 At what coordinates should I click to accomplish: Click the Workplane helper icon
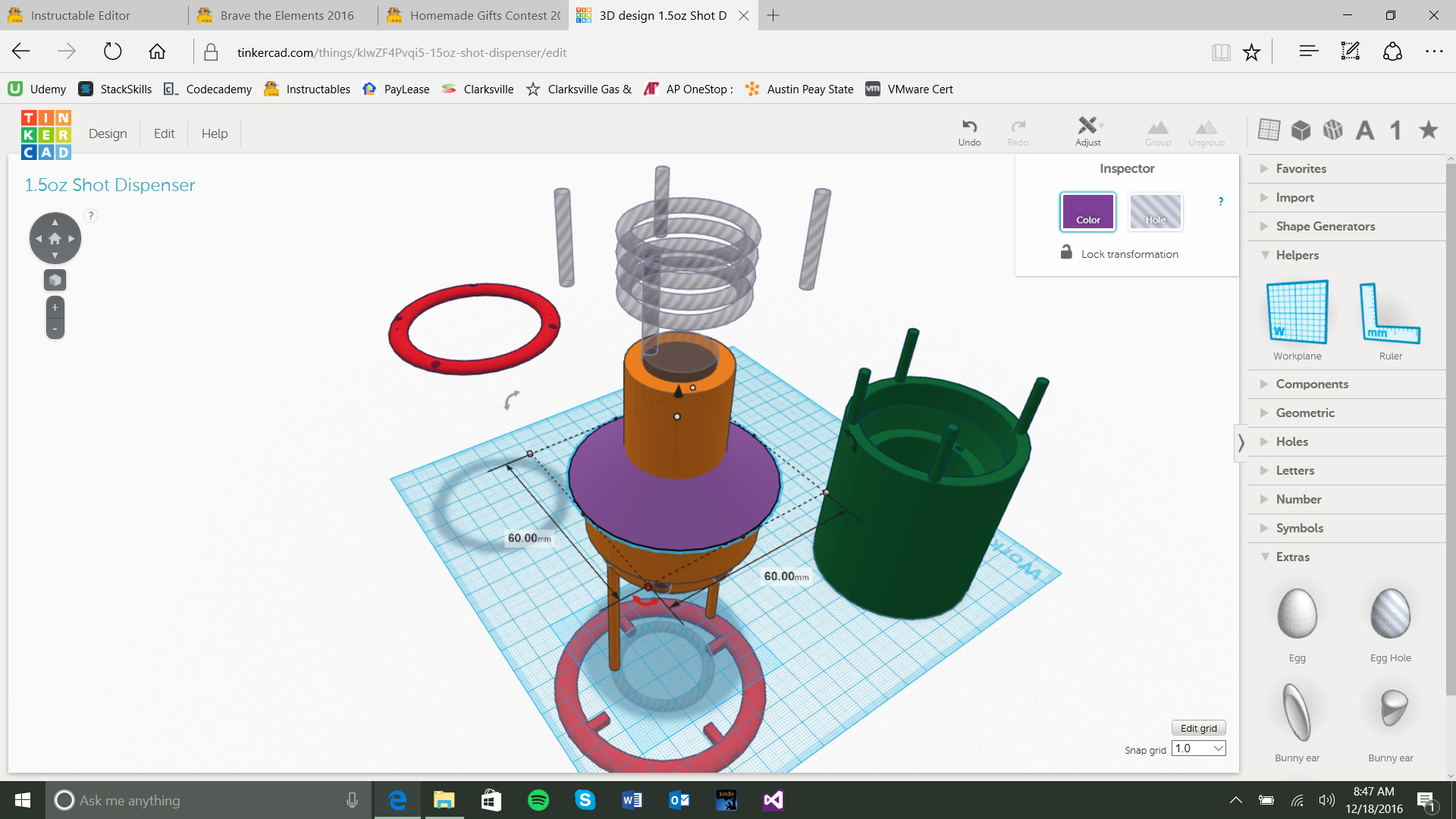click(1297, 312)
